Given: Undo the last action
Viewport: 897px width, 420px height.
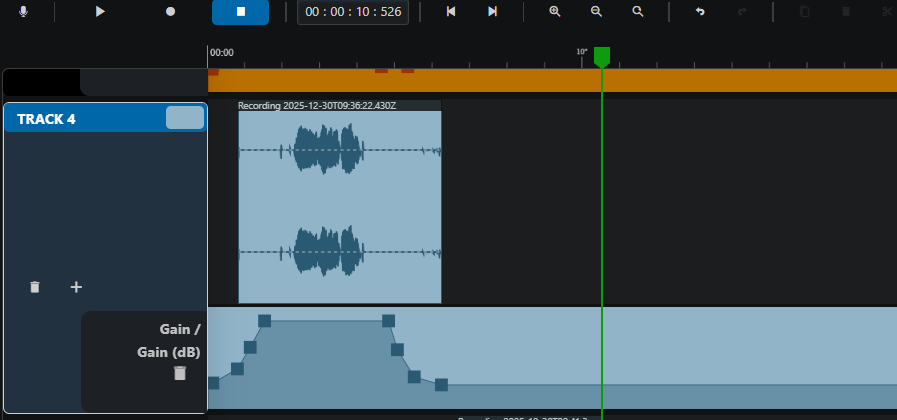Looking at the screenshot, I should (x=700, y=11).
